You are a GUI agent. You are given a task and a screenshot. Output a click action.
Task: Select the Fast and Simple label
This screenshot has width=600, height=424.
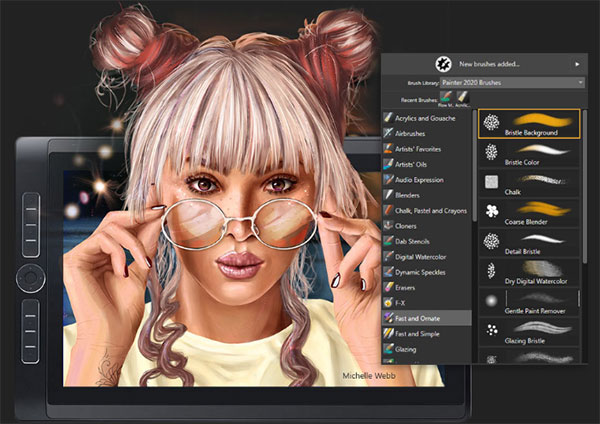click(417, 334)
